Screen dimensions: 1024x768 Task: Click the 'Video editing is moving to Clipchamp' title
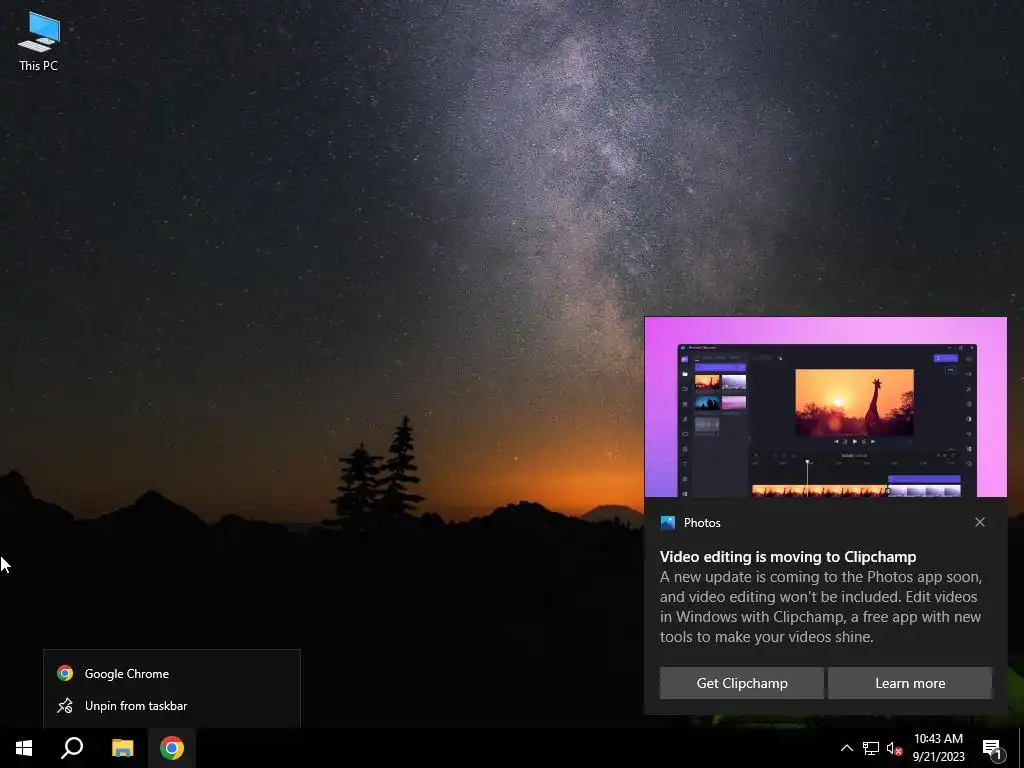788,557
